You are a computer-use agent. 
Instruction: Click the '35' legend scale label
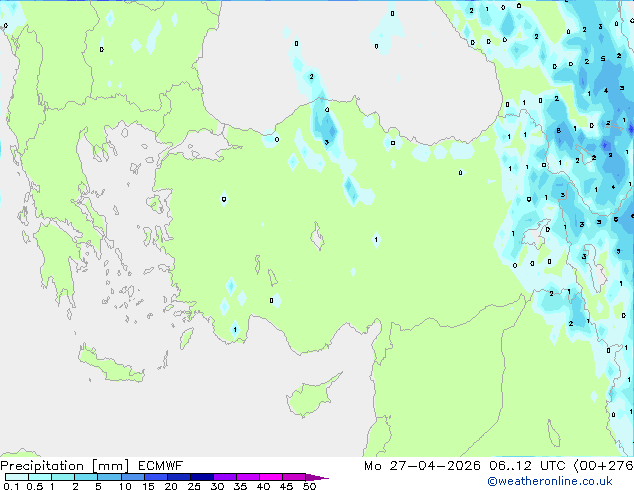(x=240, y=486)
